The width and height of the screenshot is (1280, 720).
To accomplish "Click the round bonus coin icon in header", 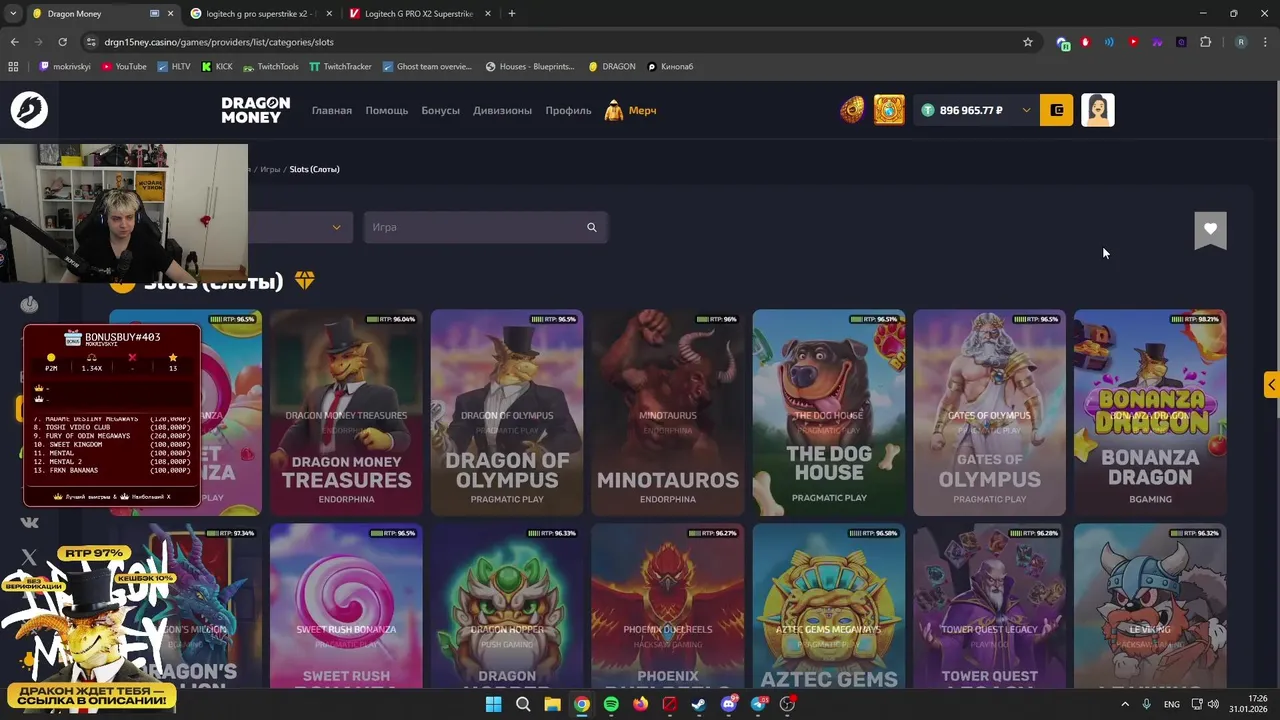I will coord(852,110).
